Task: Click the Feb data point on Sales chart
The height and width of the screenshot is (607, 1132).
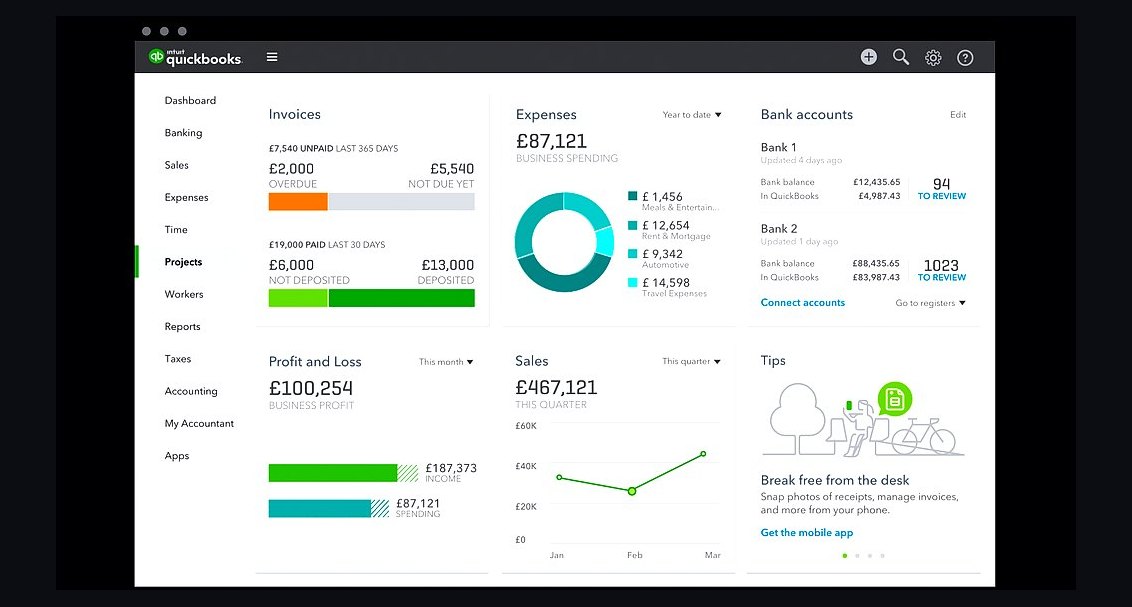Action: 632,491
